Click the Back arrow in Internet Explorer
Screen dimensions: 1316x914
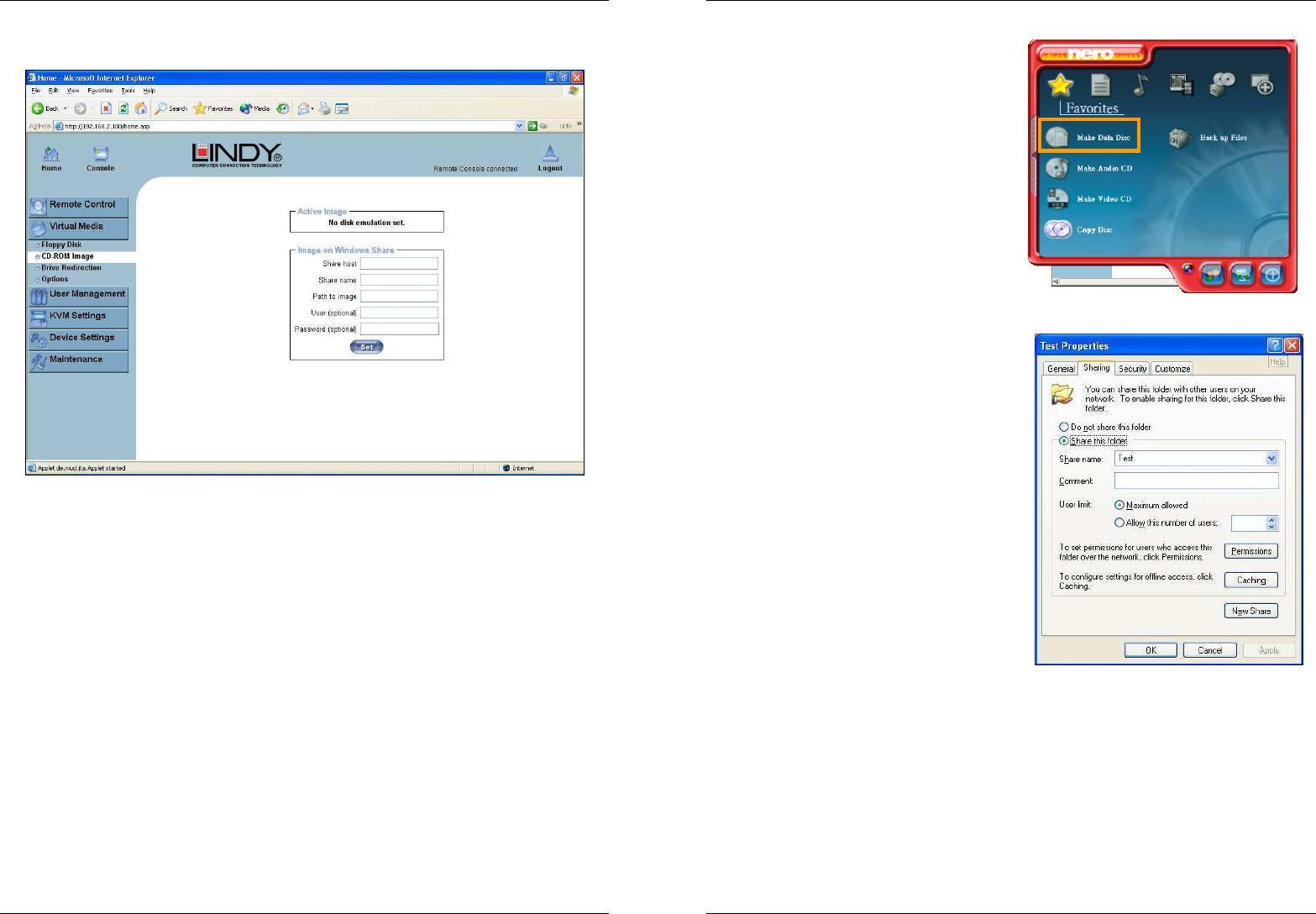[x=38, y=108]
